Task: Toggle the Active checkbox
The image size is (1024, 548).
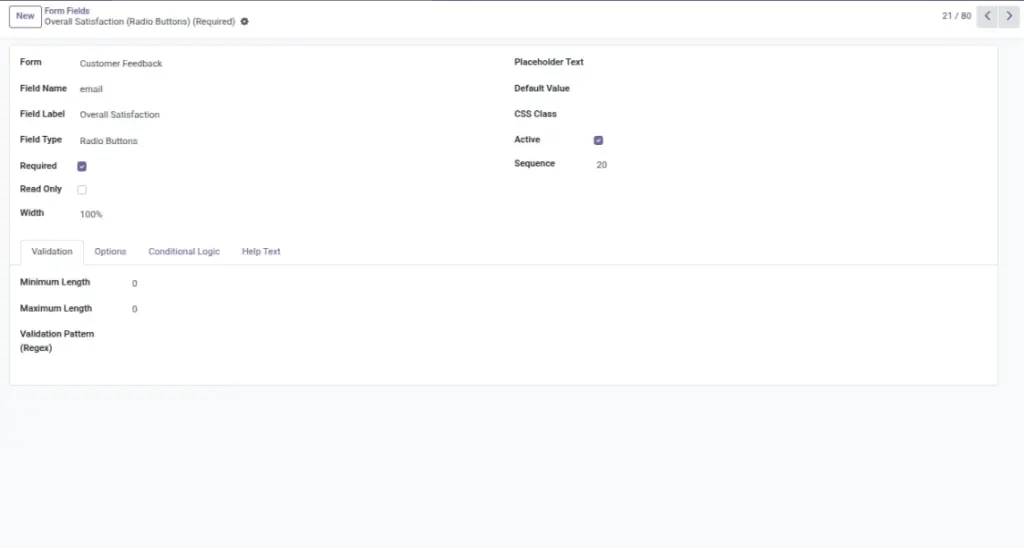Action: 598,140
